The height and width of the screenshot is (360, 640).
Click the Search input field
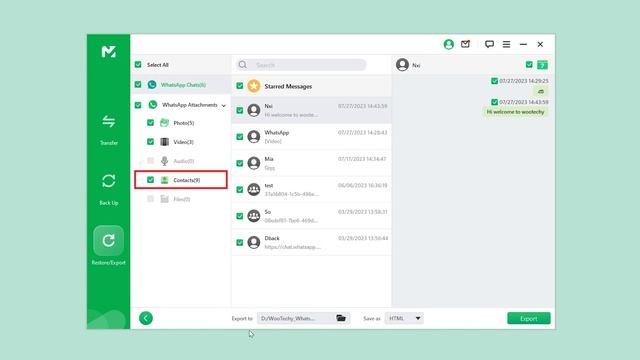(301, 65)
